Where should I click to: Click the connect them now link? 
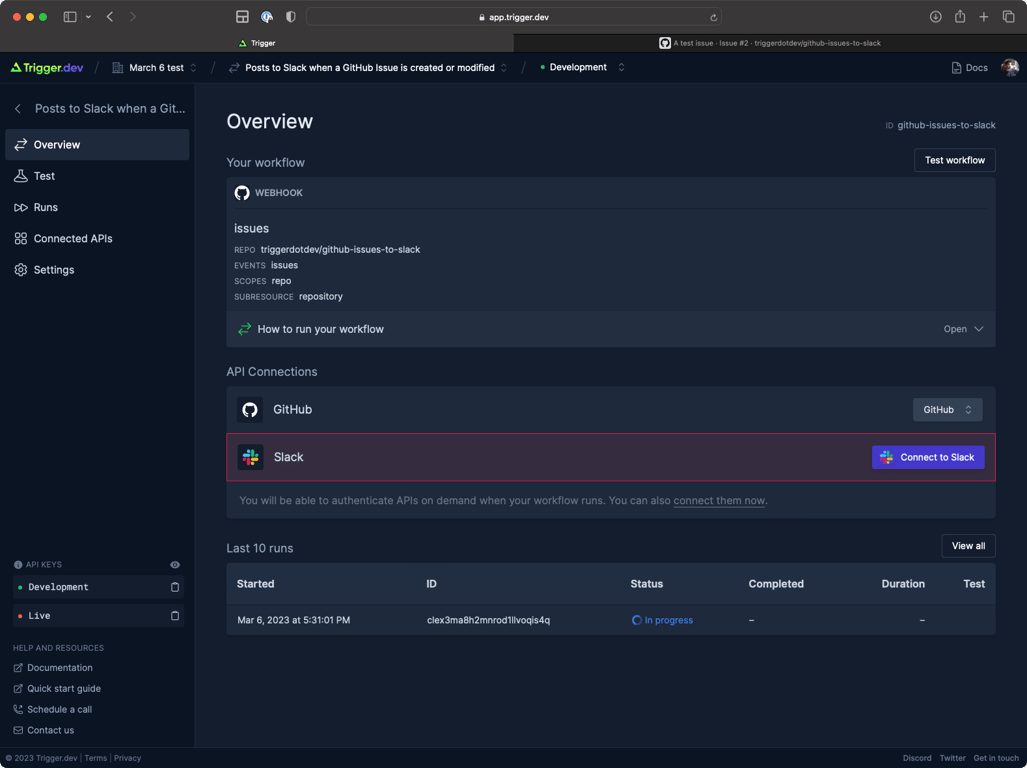[x=719, y=501]
